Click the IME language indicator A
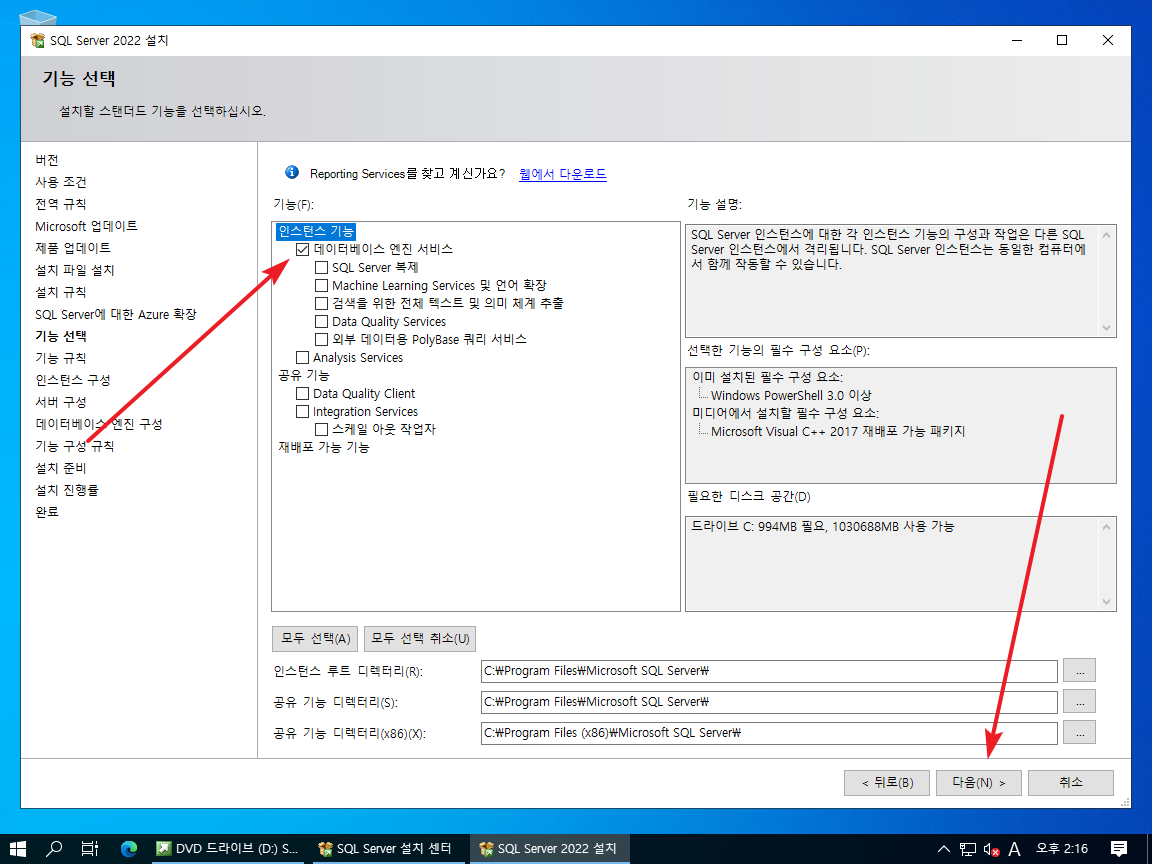1152x864 pixels. [1015, 849]
